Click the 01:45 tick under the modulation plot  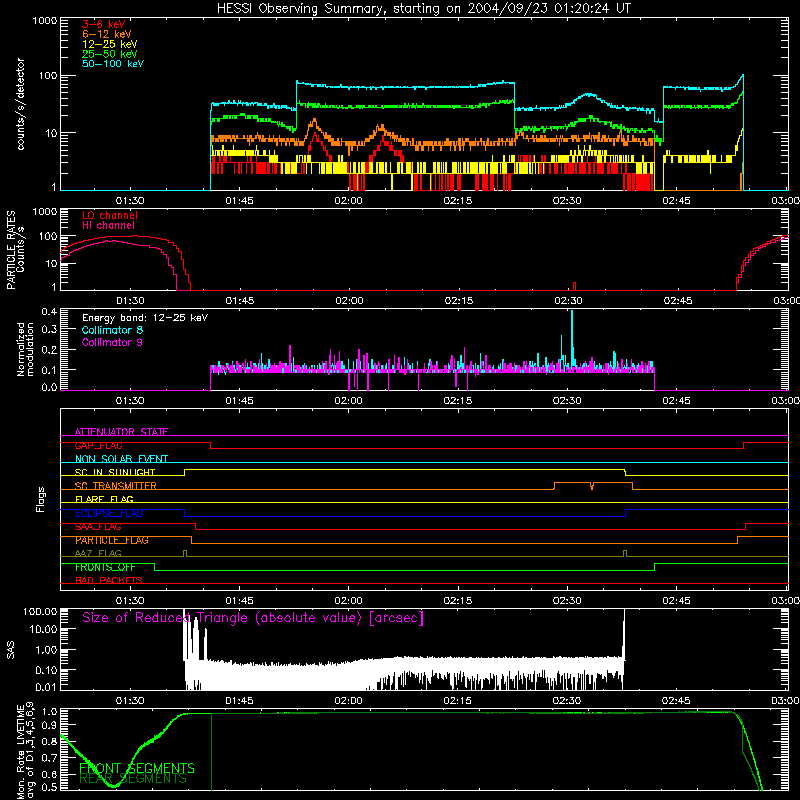coord(239,401)
